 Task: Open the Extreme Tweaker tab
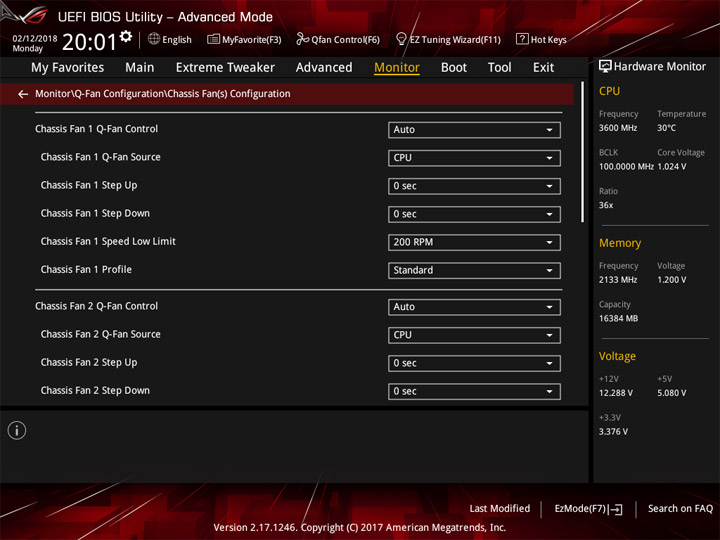[x=225, y=68]
